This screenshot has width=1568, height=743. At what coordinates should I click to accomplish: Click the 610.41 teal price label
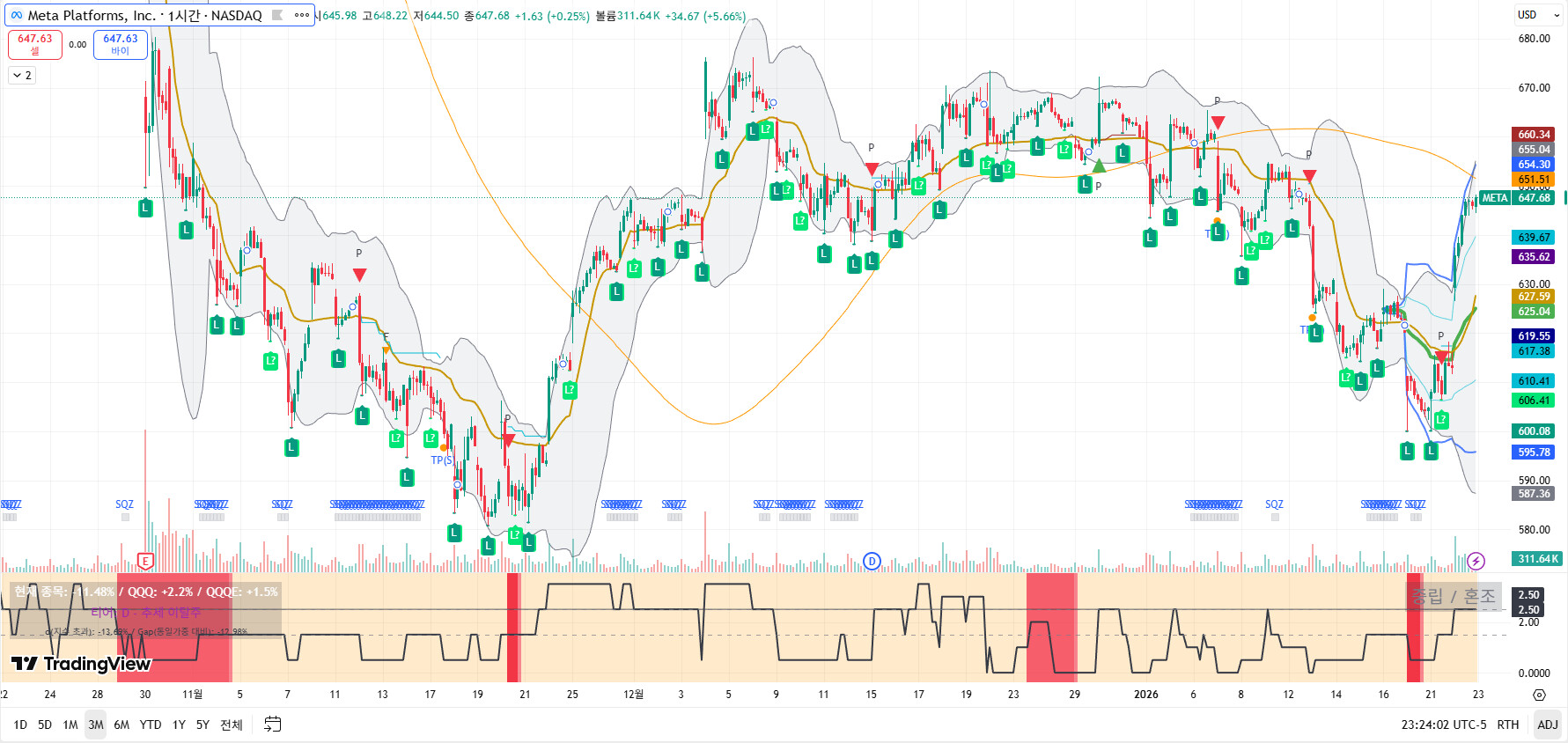[x=1534, y=381]
